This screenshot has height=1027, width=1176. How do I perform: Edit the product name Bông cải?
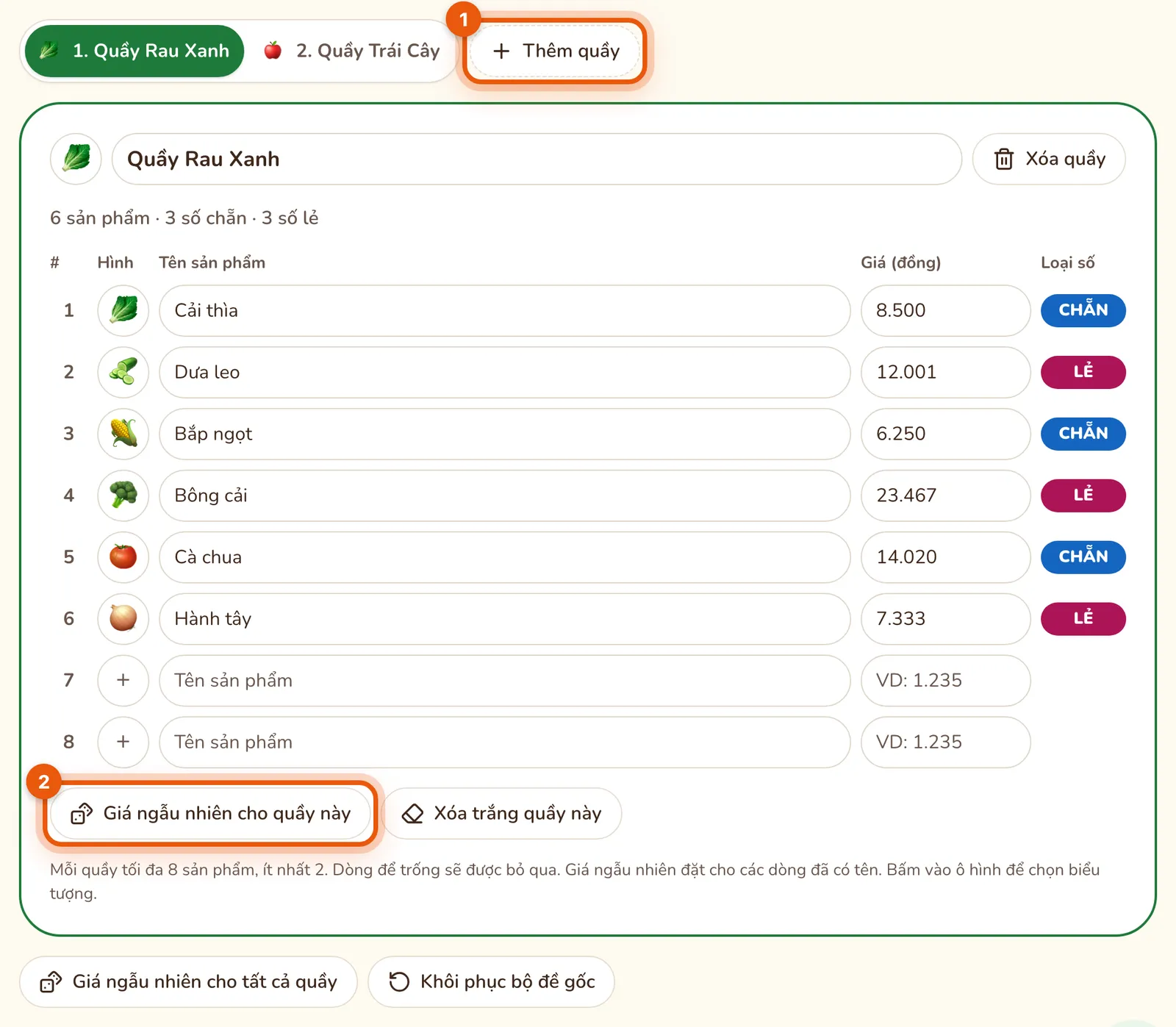tap(504, 495)
